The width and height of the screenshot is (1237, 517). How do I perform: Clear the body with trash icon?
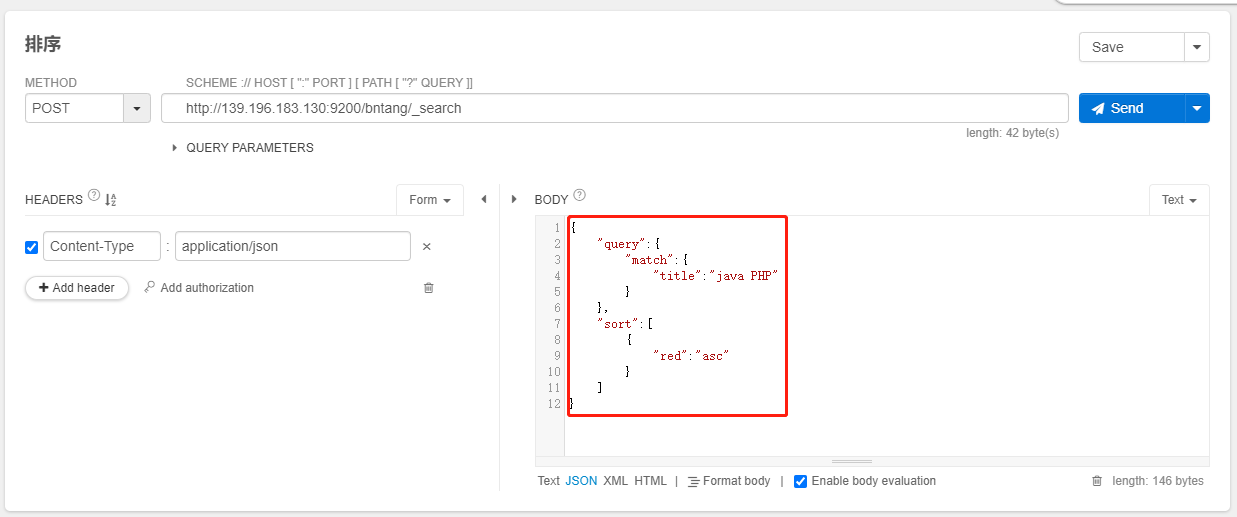tap(1097, 481)
